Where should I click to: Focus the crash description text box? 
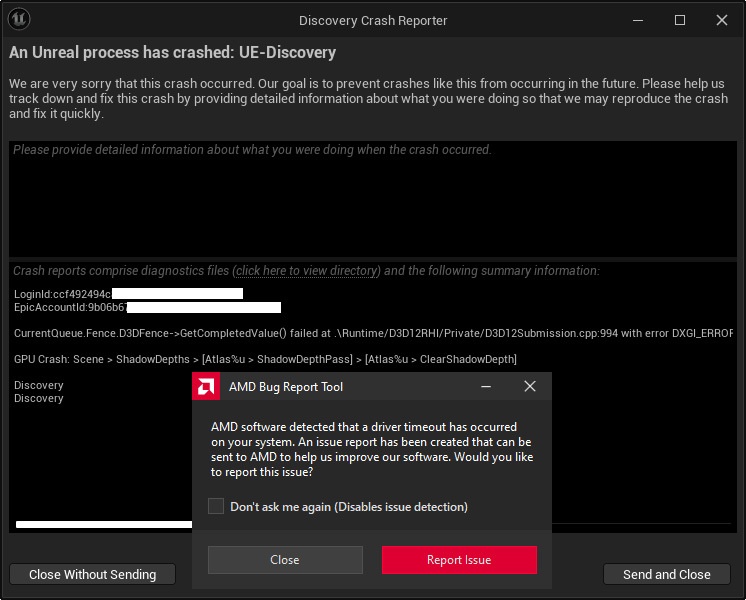click(x=373, y=199)
